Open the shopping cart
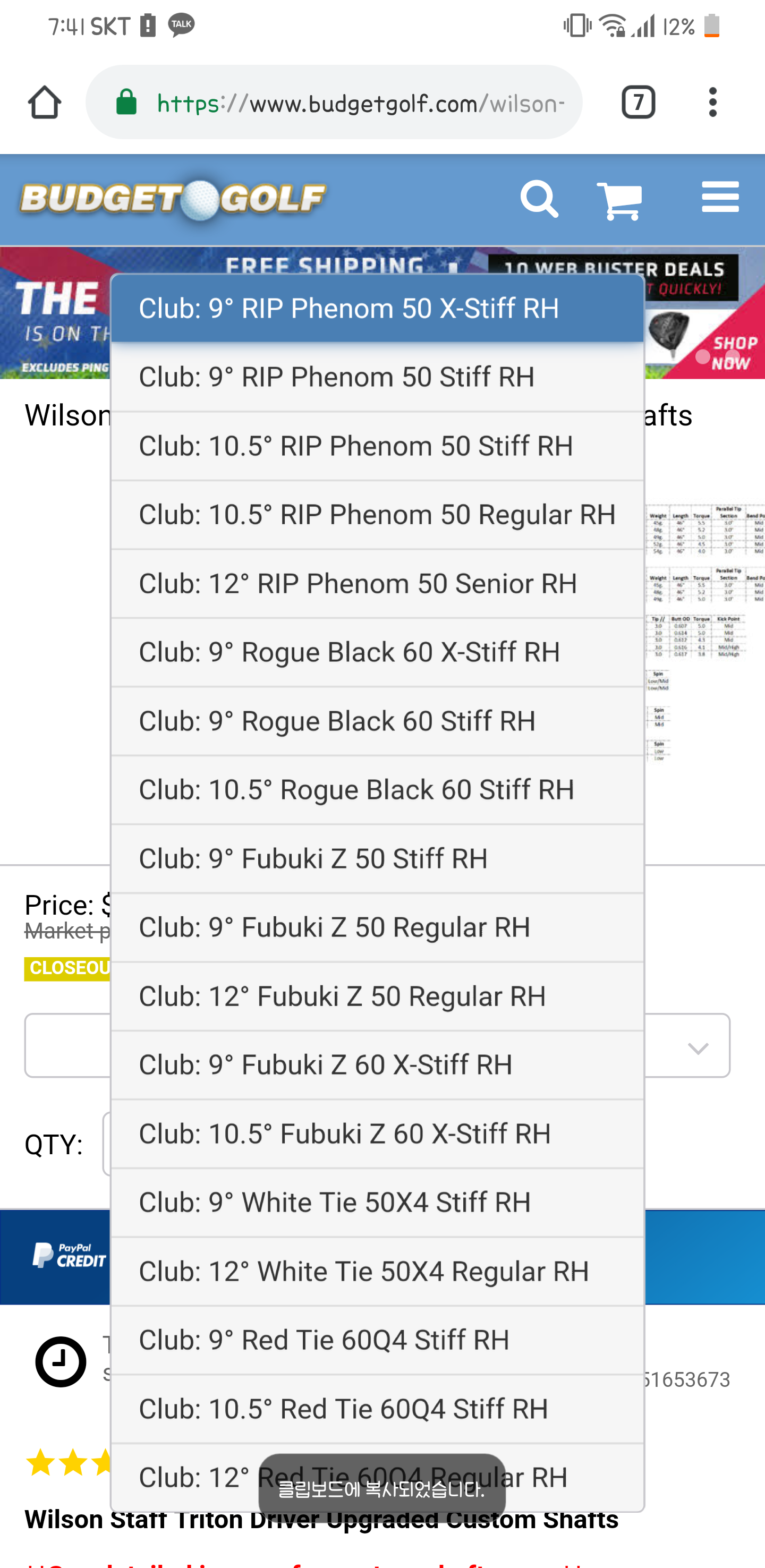Image resolution: width=765 pixels, height=1568 pixels. point(619,200)
